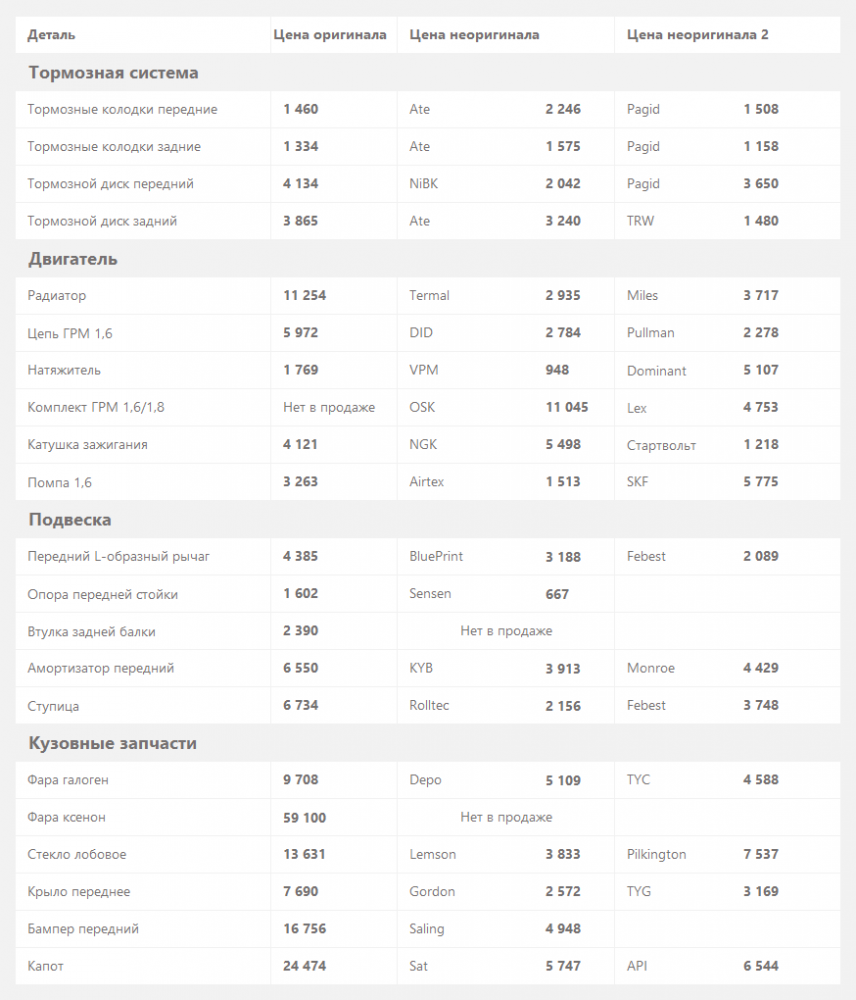Click the 'Кузовные запчасти' section heading
Screen dimensions: 856x1000
tap(112, 744)
